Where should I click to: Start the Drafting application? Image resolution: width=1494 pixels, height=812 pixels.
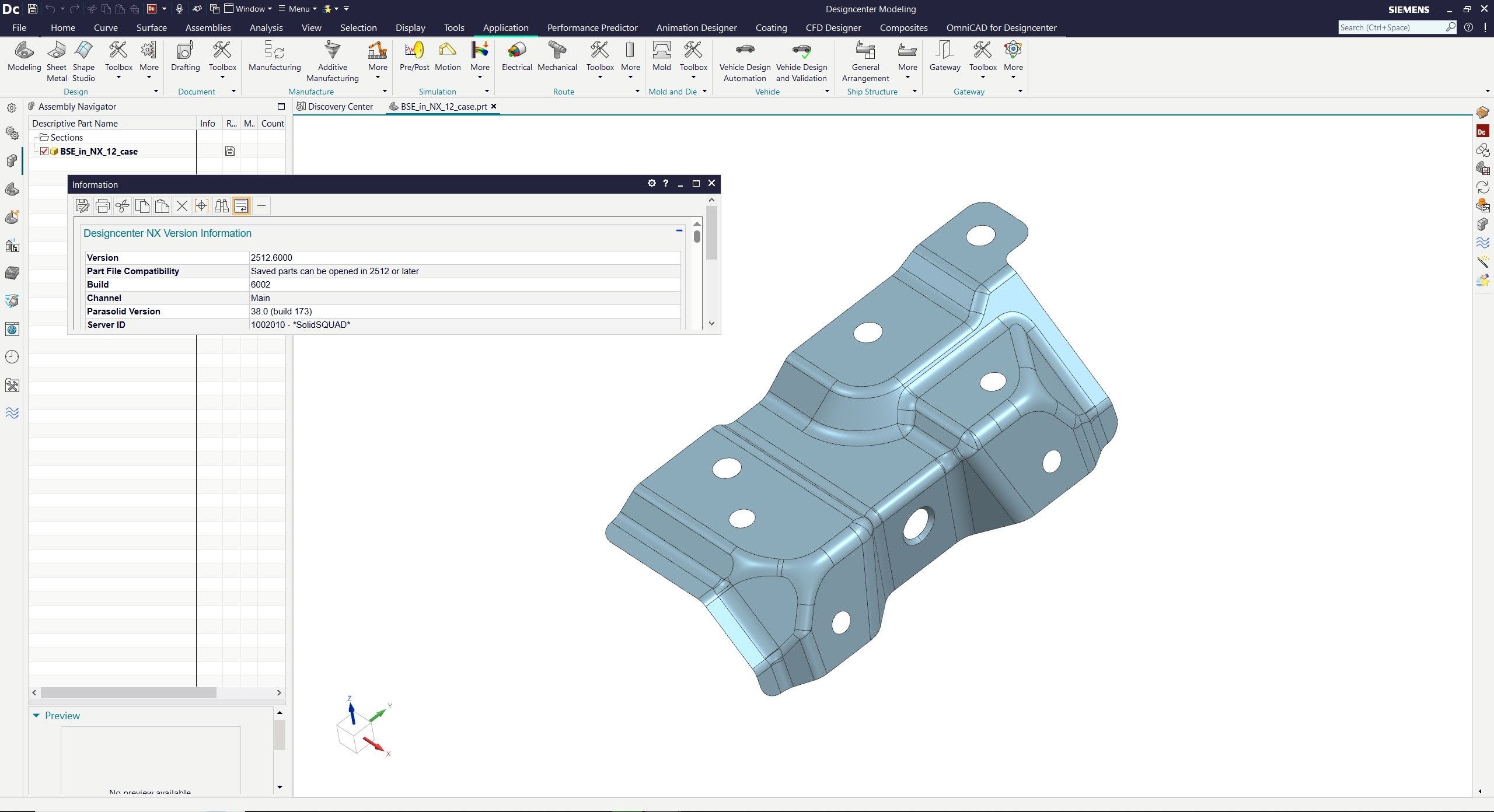pyautogui.click(x=185, y=57)
